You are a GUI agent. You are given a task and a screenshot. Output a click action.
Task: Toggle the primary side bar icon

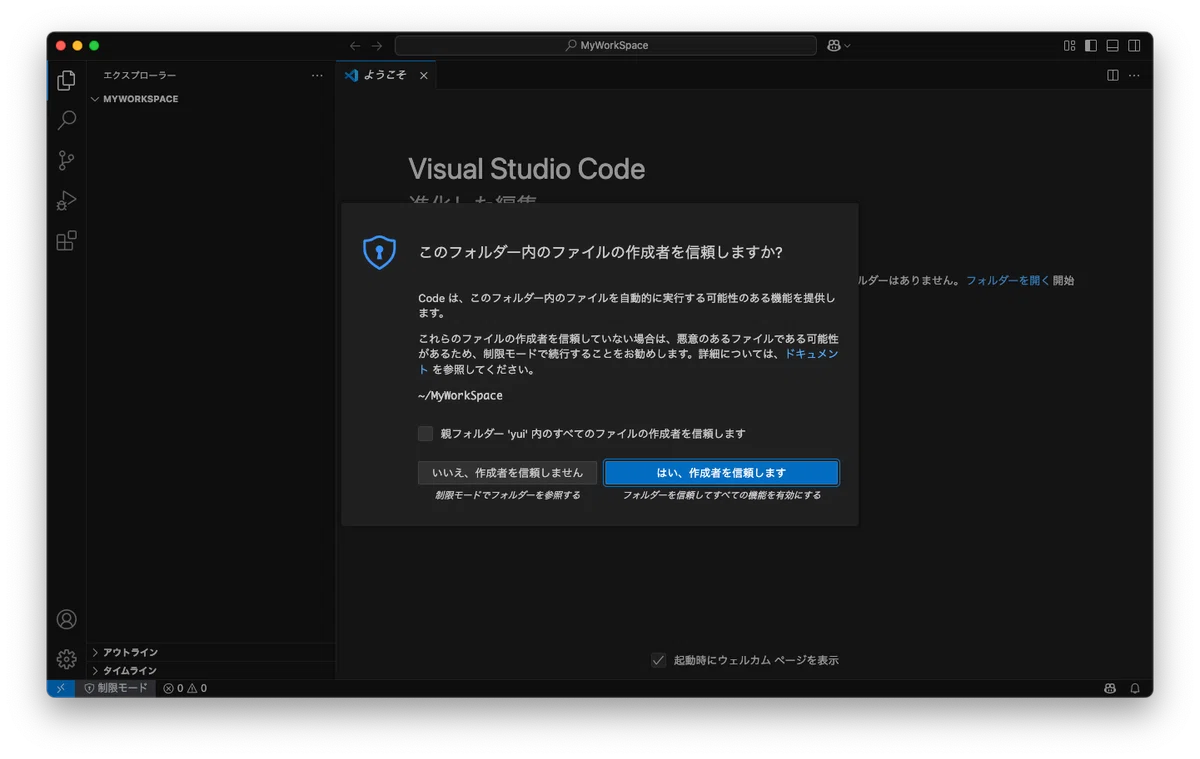[x=1091, y=46]
